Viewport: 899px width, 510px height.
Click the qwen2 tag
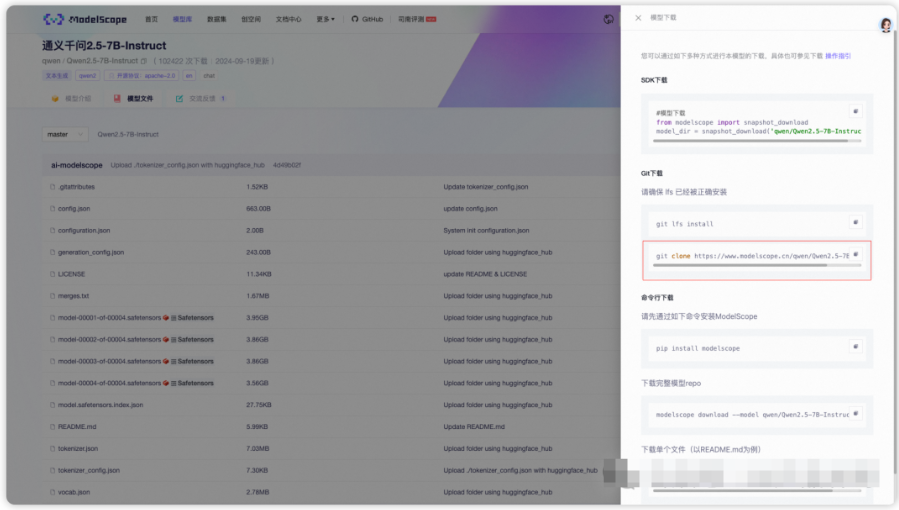[x=88, y=76]
